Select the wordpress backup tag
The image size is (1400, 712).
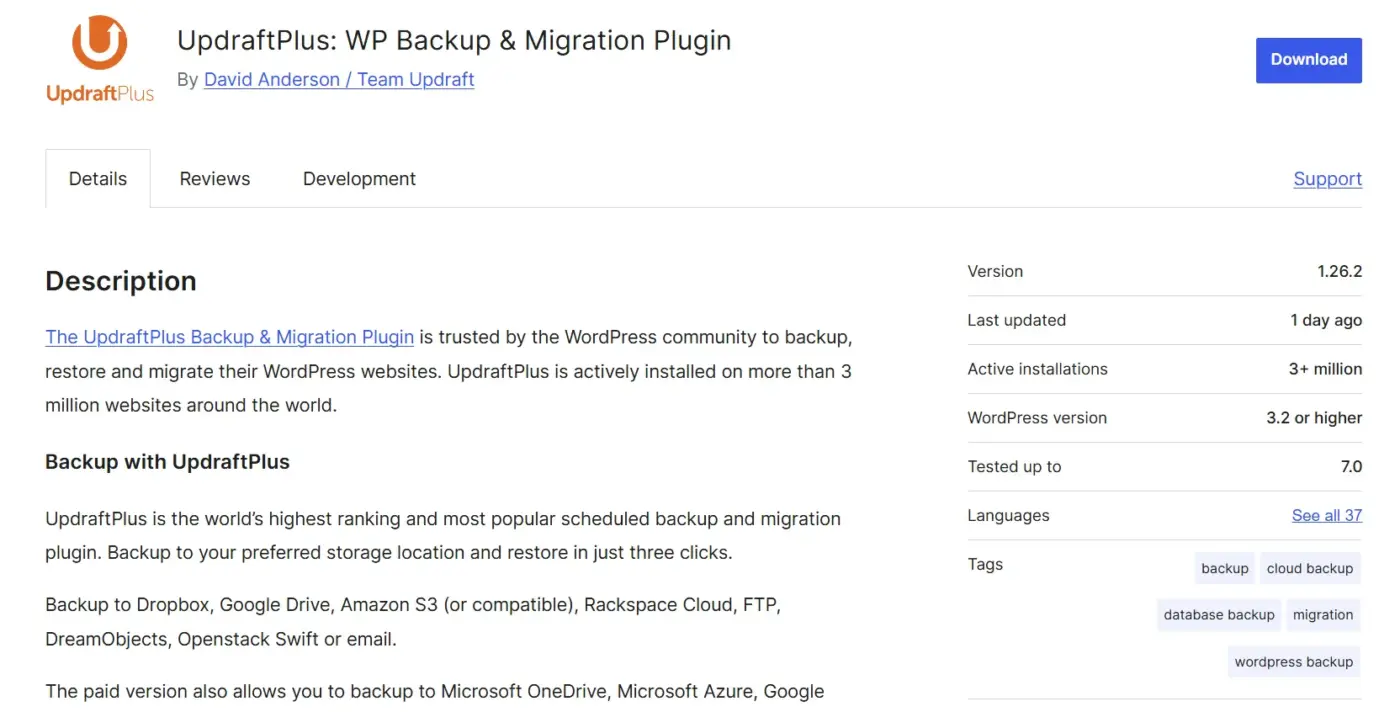tap(1293, 662)
